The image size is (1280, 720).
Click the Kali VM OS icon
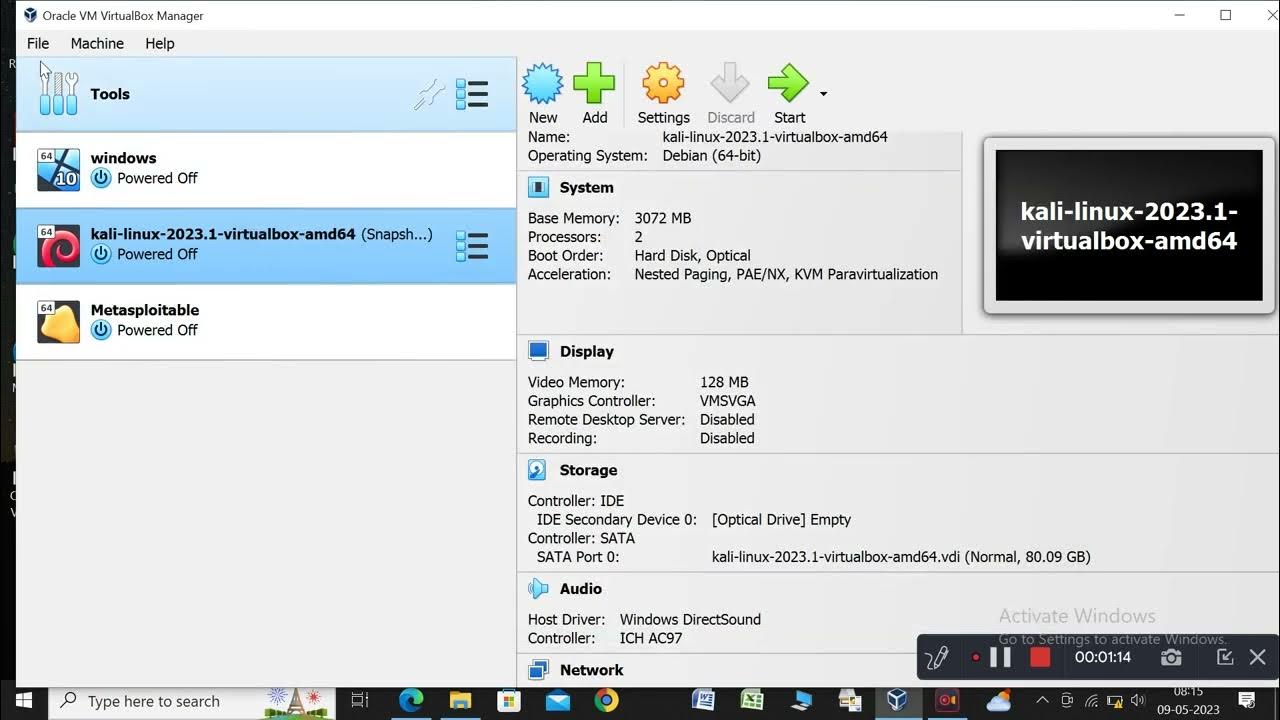point(58,246)
